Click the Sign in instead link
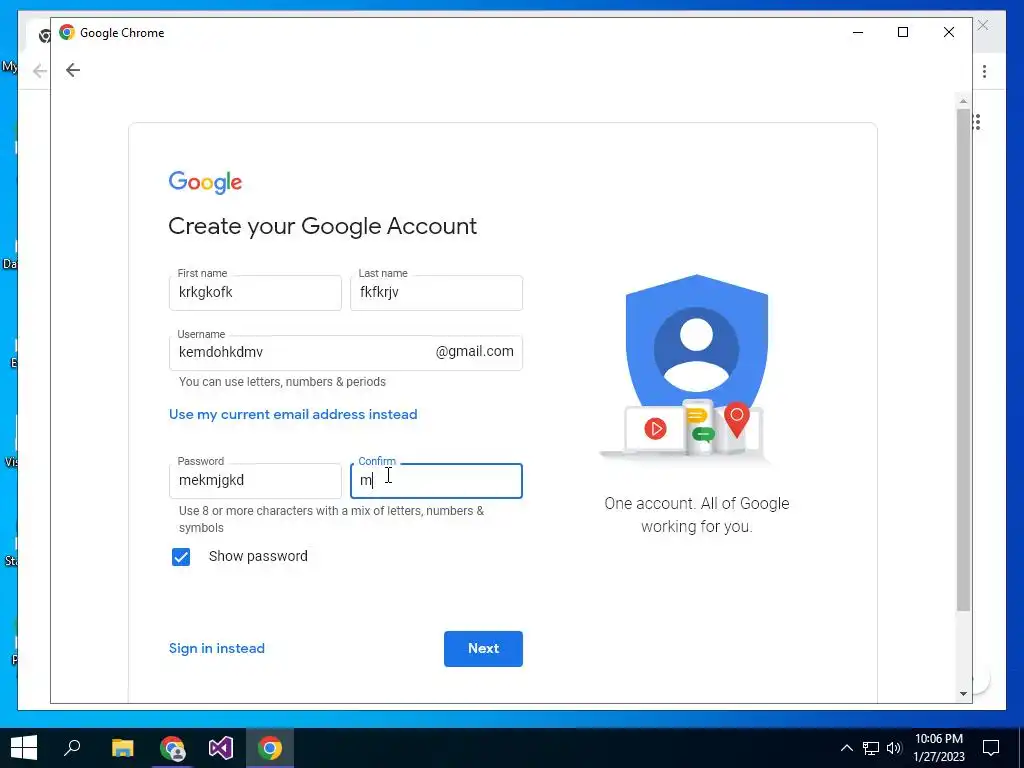 (217, 648)
